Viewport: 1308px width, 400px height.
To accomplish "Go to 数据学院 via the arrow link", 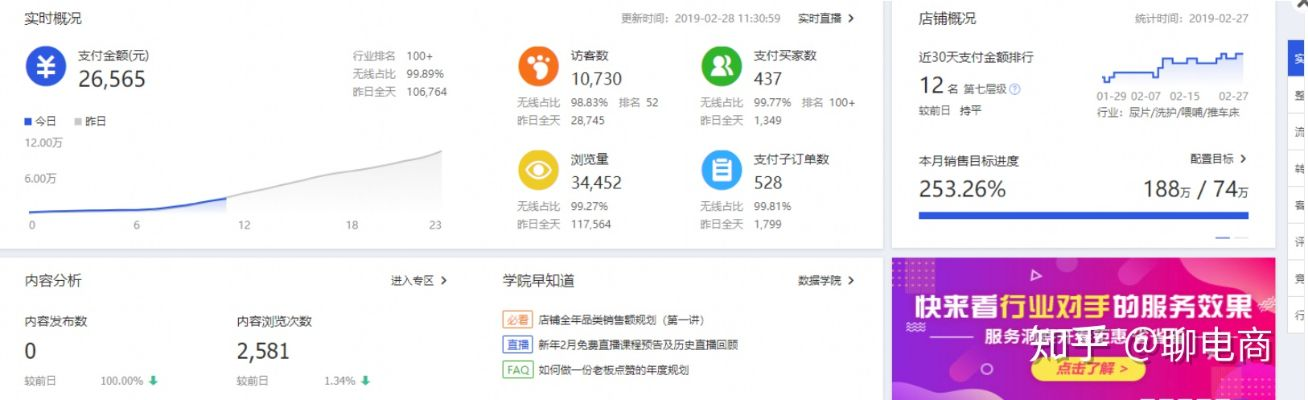I will click(x=826, y=281).
